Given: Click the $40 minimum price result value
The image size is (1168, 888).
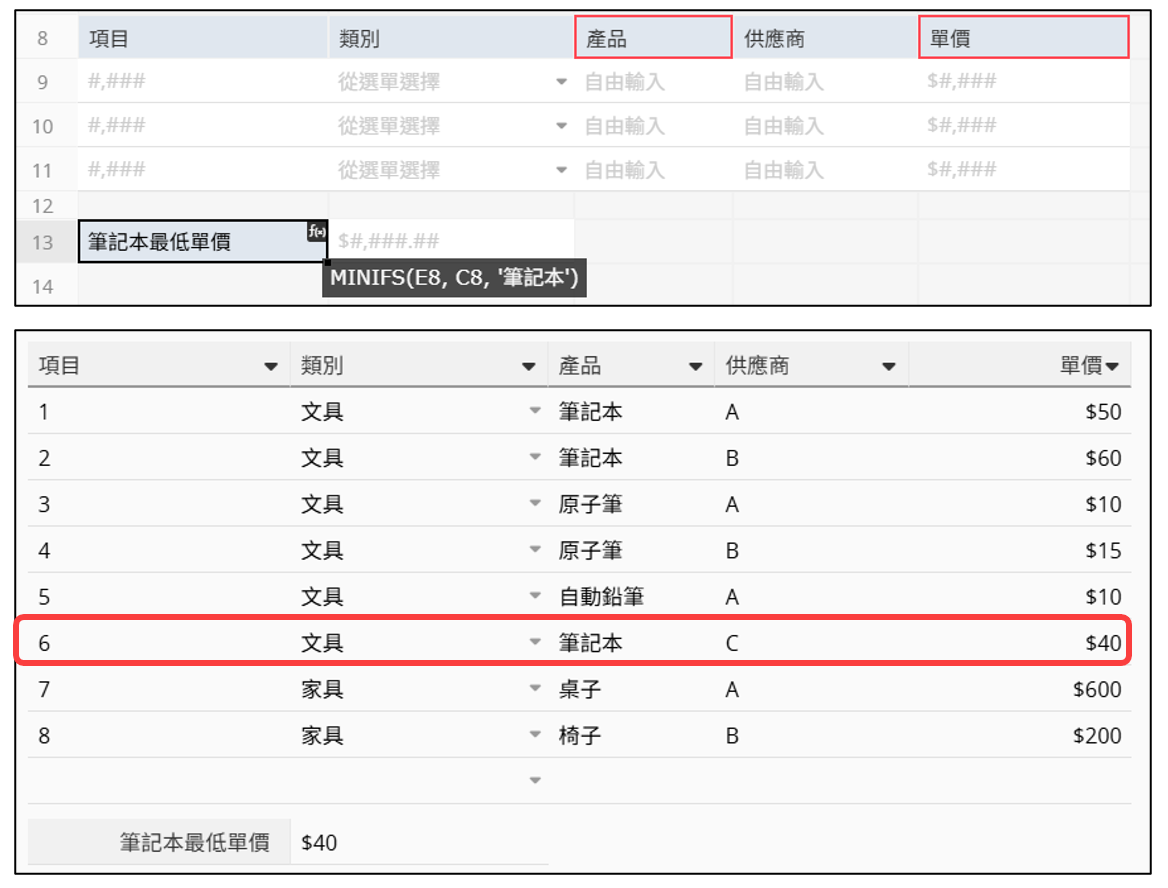Looking at the screenshot, I should pyautogui.click(x=320, y=843).
